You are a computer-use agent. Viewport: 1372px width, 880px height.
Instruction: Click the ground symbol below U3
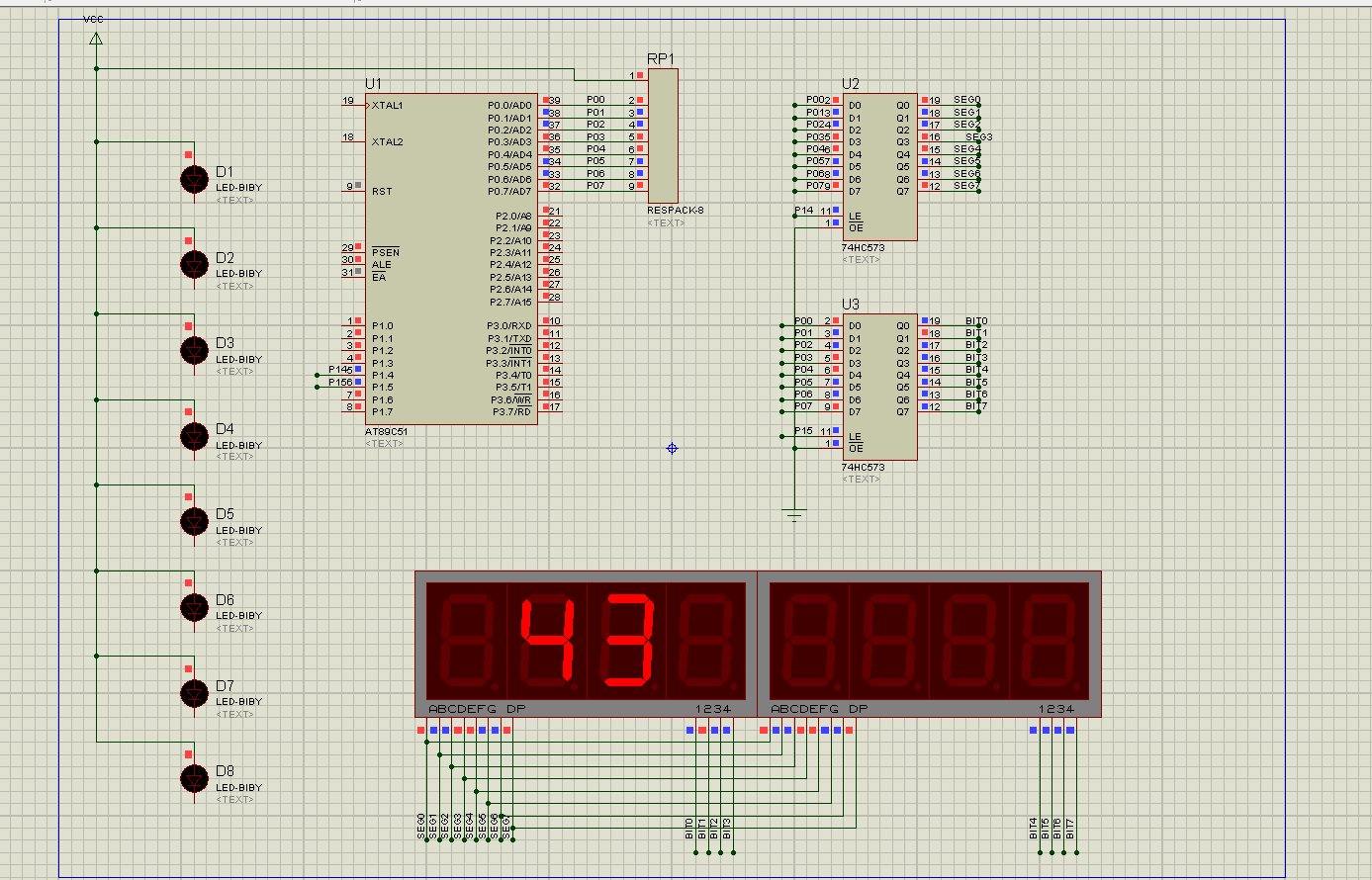(794, 515)
